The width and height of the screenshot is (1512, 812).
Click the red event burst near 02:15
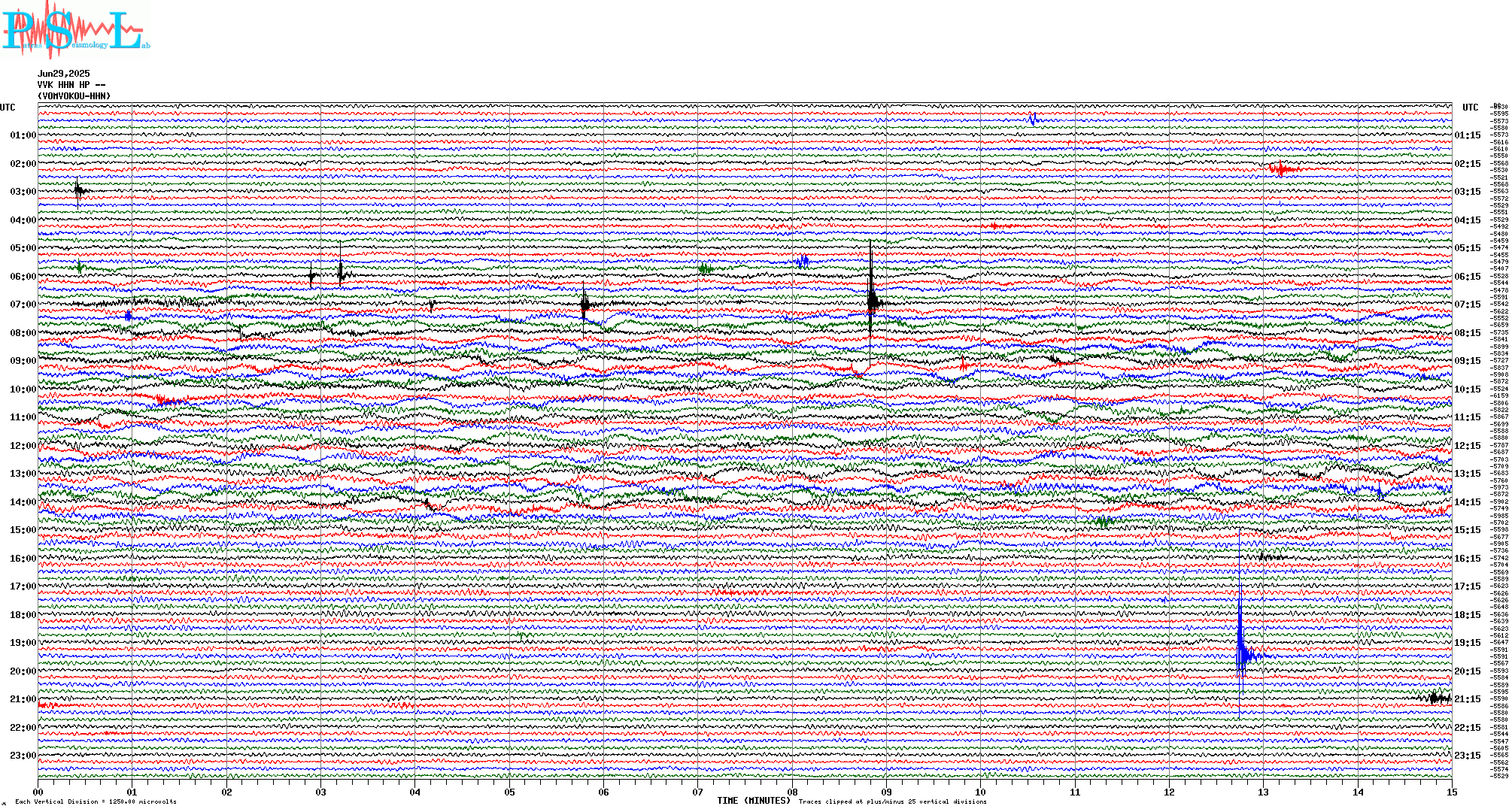coord(1283,169)
